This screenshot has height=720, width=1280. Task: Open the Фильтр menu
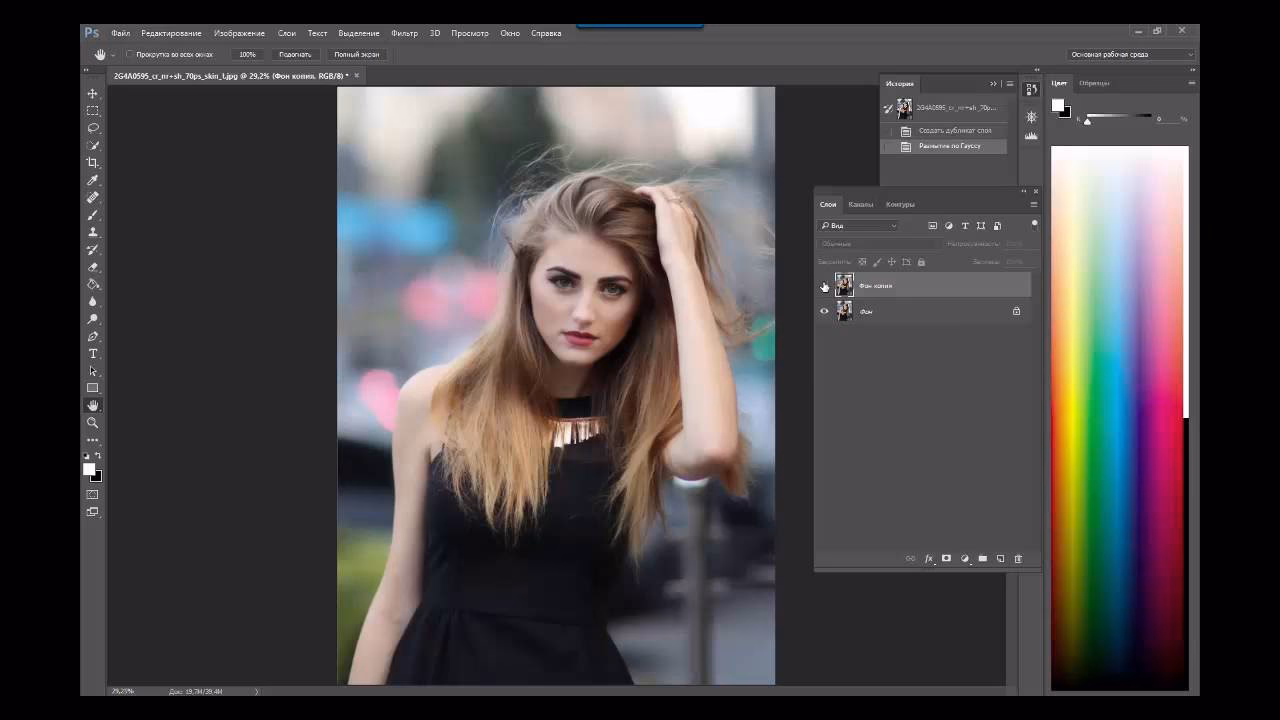404,33
